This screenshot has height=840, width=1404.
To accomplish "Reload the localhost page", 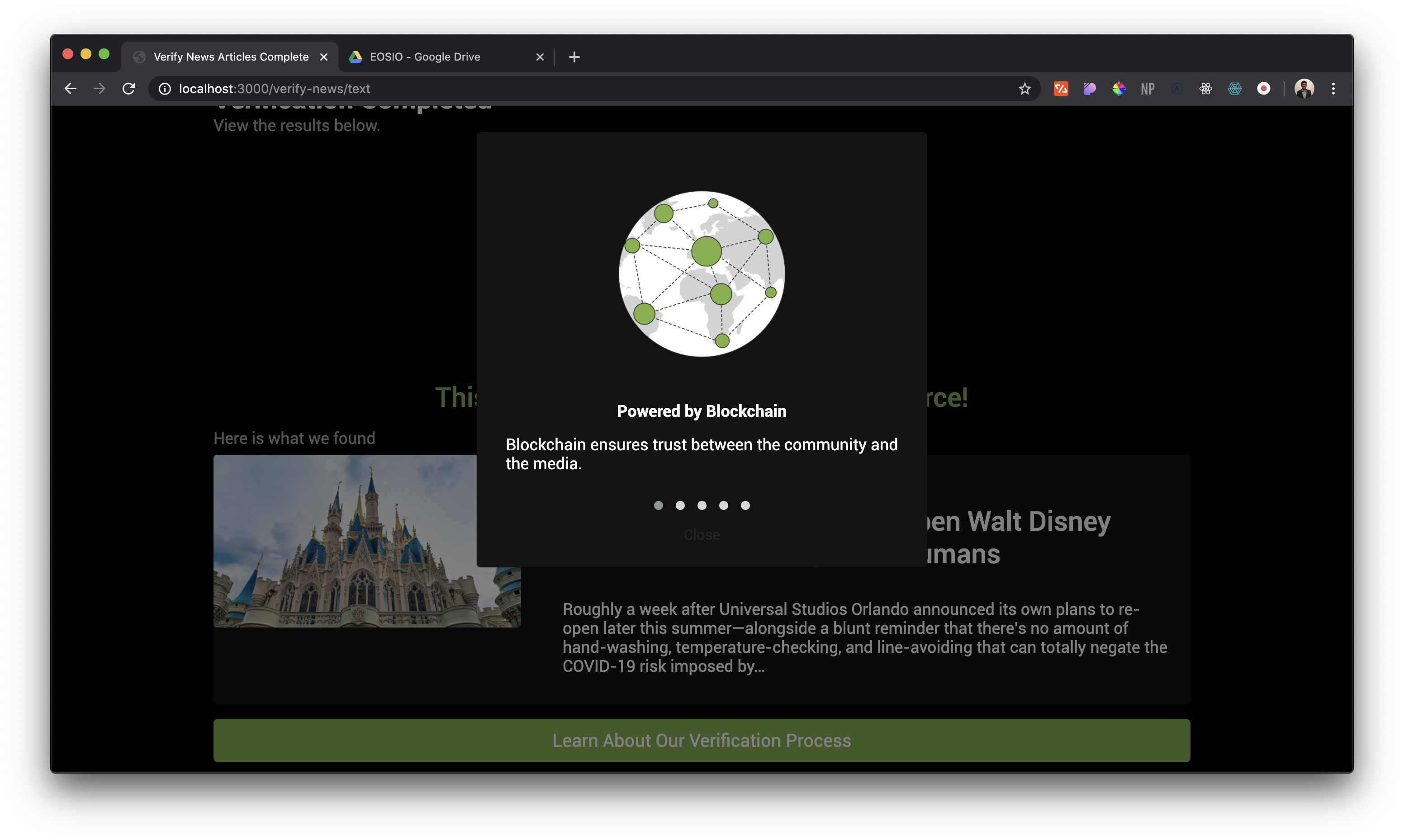I will coord(128,89).
